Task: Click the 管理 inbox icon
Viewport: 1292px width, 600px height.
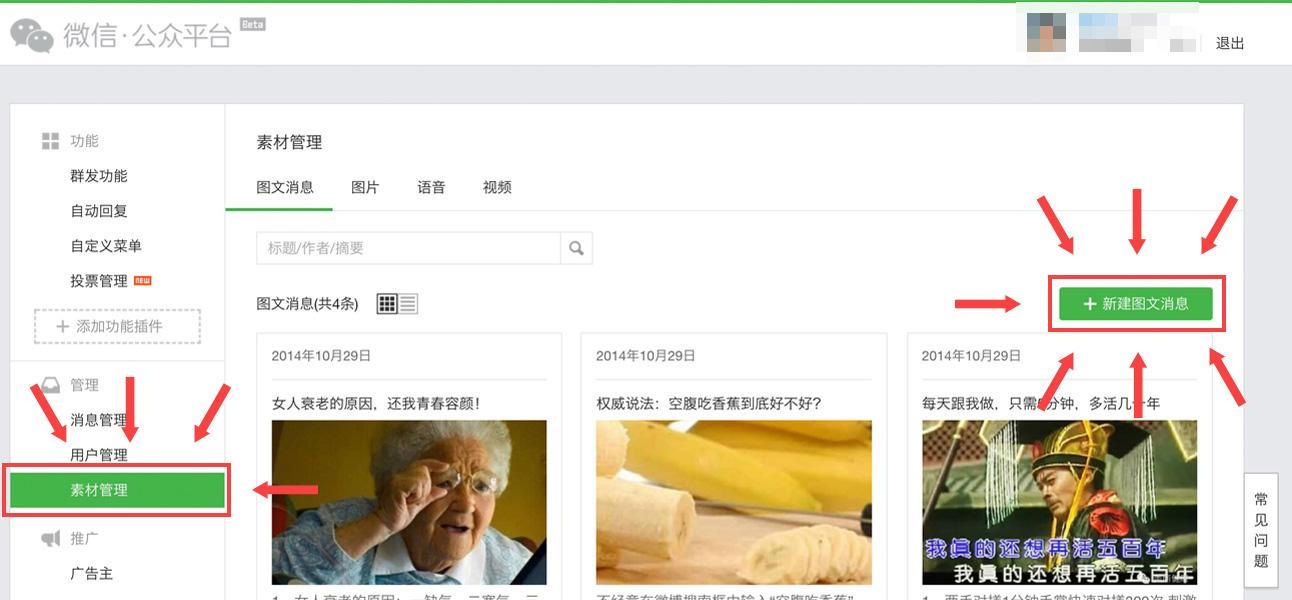Action: coord(50,385)
